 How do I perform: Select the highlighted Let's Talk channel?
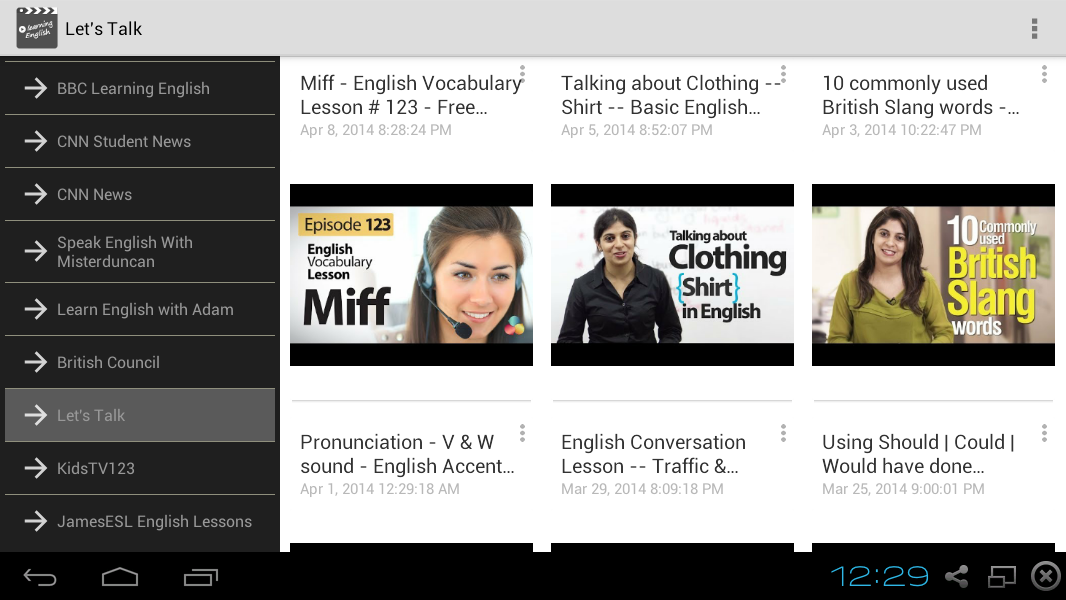(140, 415)
